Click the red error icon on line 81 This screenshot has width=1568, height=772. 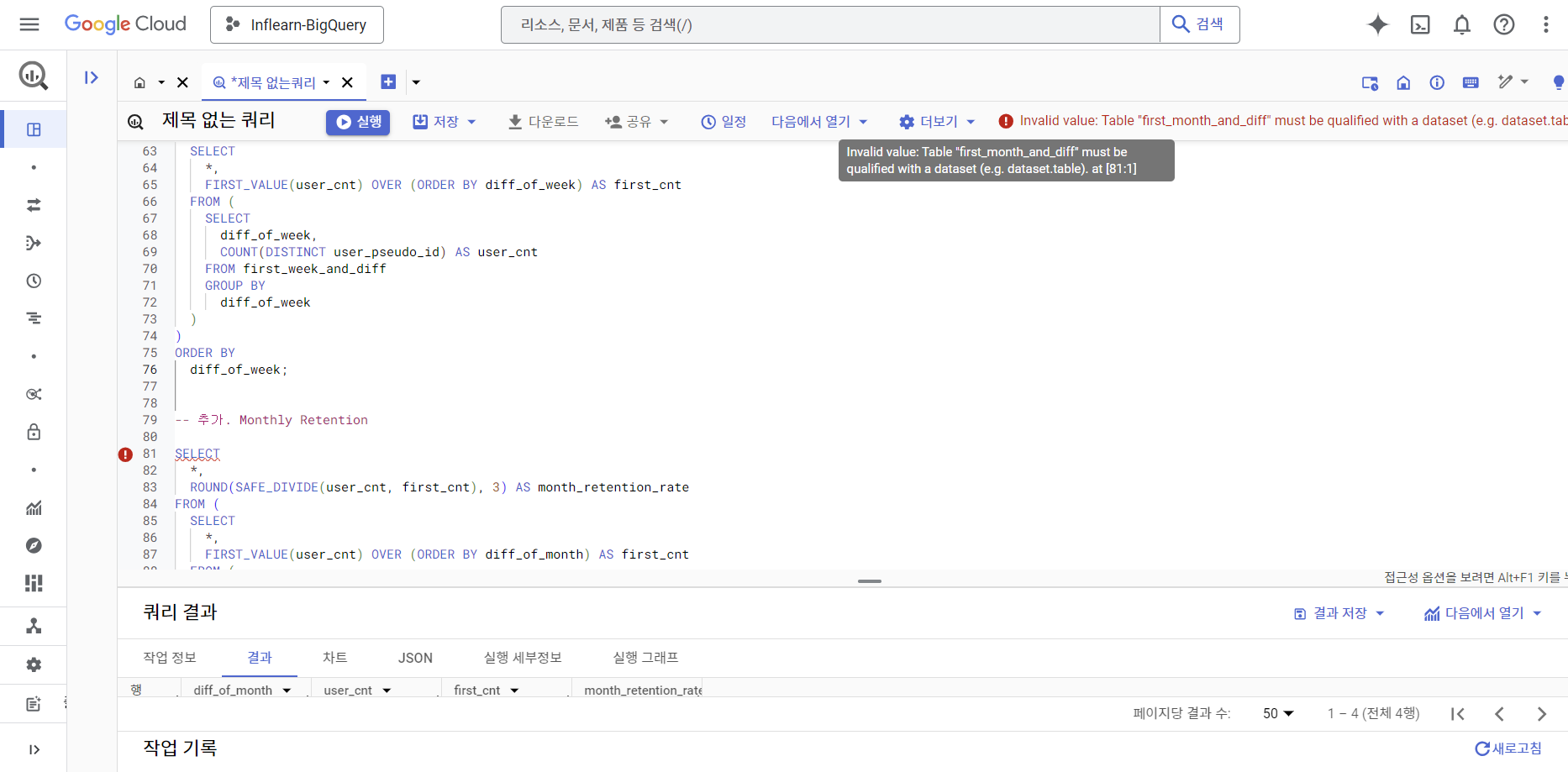pyautogui.click(x=125, y=454)
